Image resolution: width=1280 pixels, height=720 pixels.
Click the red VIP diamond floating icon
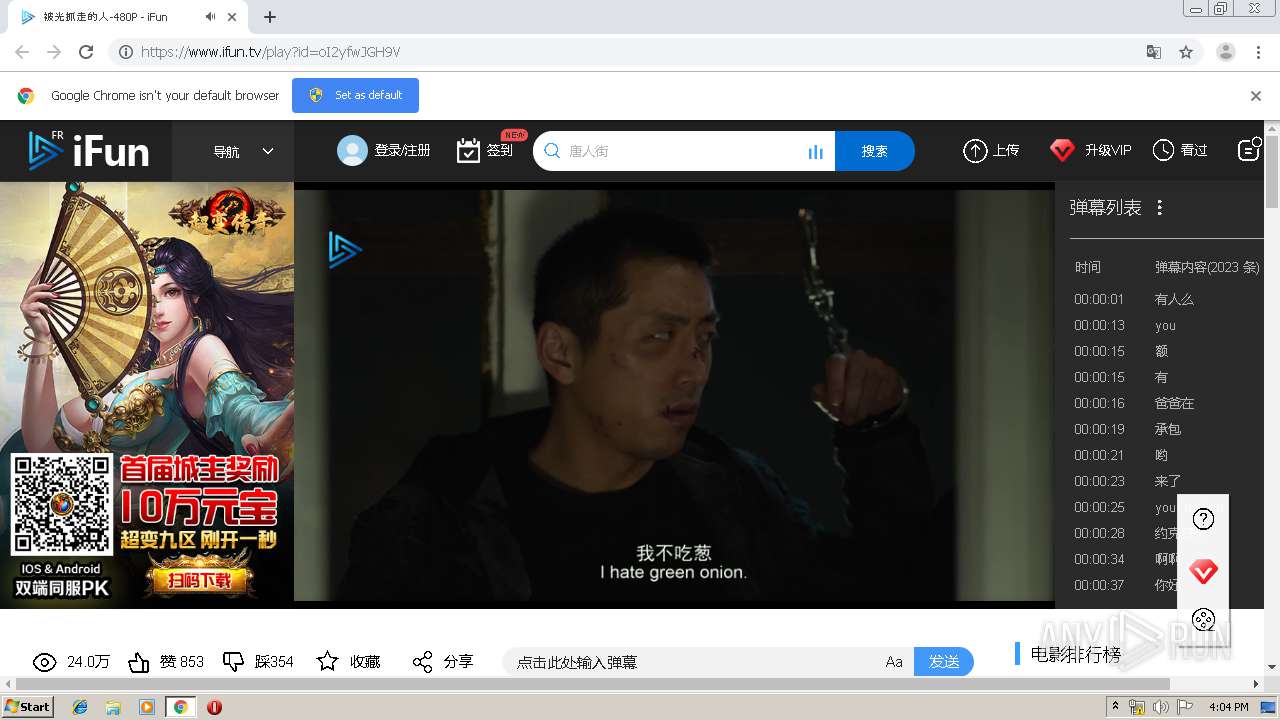coord(1203,572)
